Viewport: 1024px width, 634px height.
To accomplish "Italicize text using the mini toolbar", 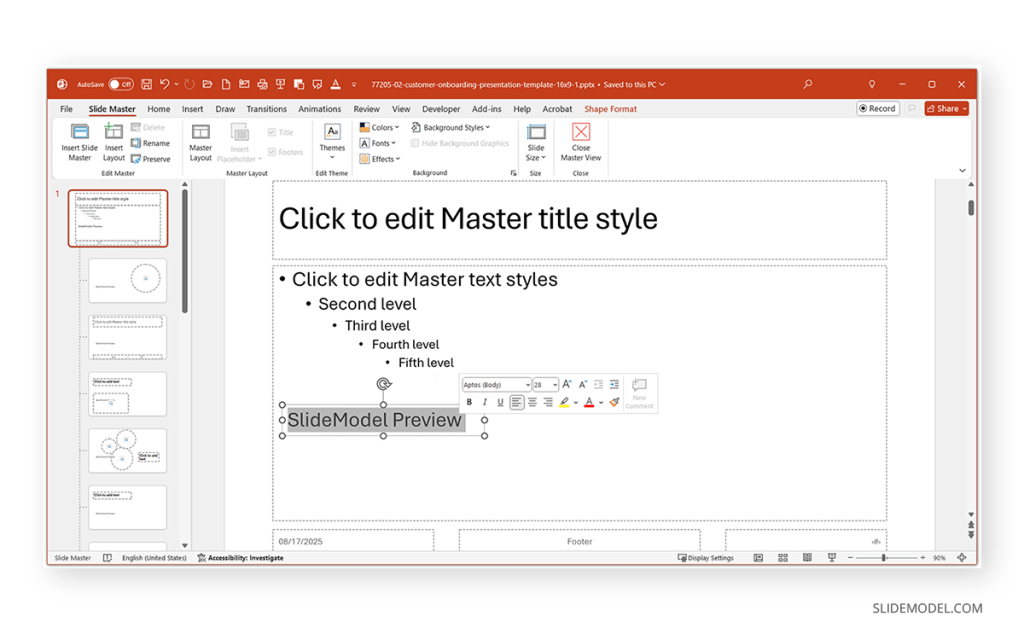I will click(x=485, y=403).
